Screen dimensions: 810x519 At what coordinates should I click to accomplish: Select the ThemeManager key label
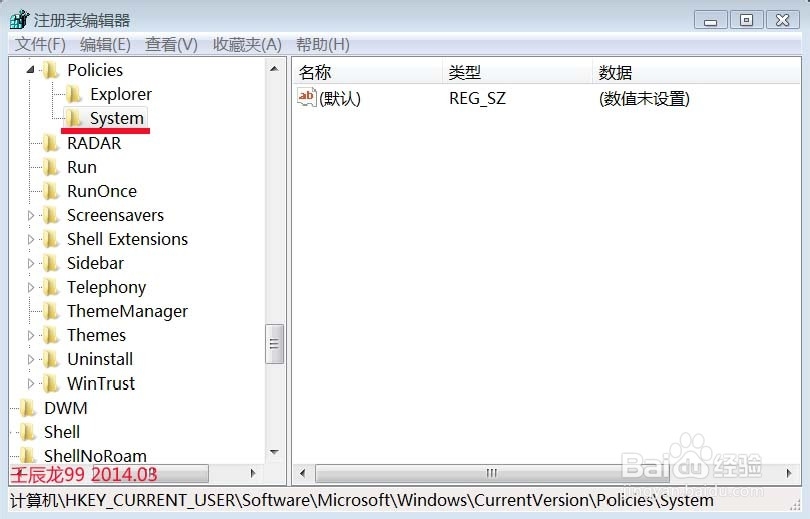pos(127,311)
